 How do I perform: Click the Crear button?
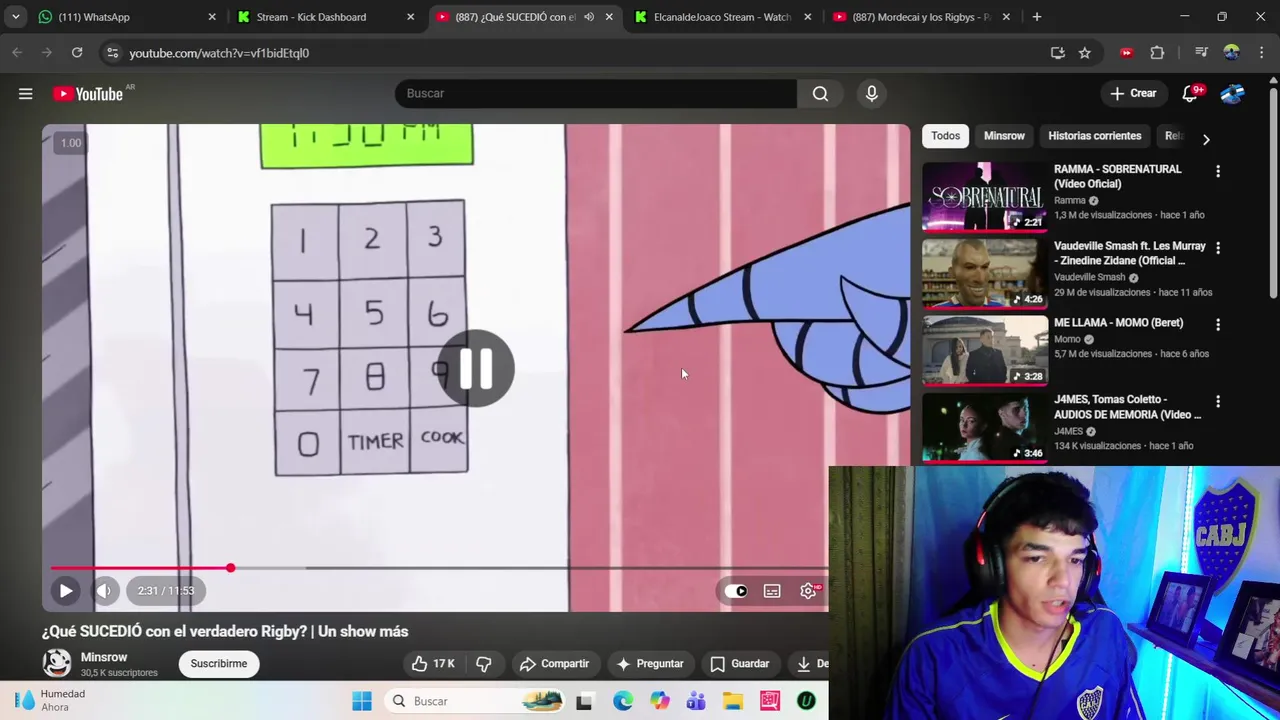click(1133, 93)
